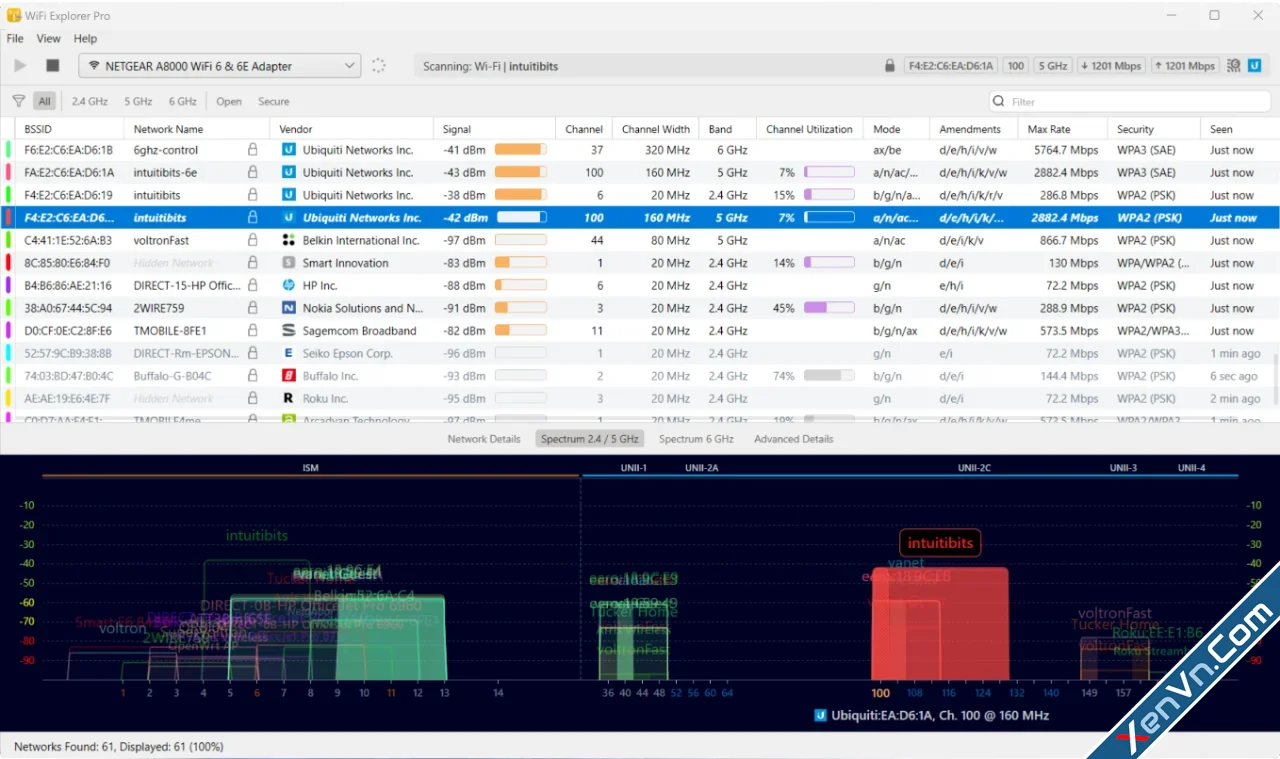1280x759 pixels.
Task: Click the Networks Found status text
Action: click(118, 746)
